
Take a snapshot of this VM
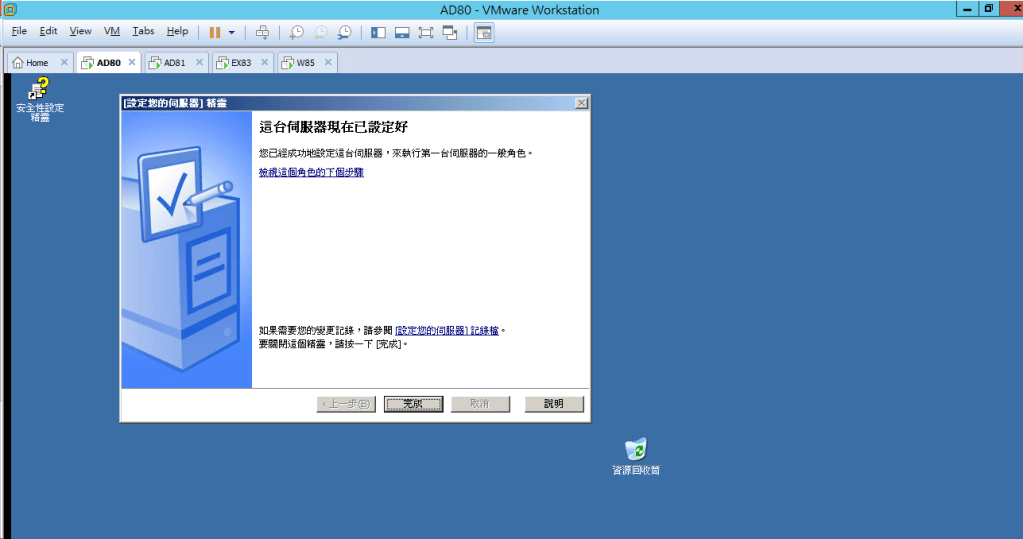pos(297,32)
